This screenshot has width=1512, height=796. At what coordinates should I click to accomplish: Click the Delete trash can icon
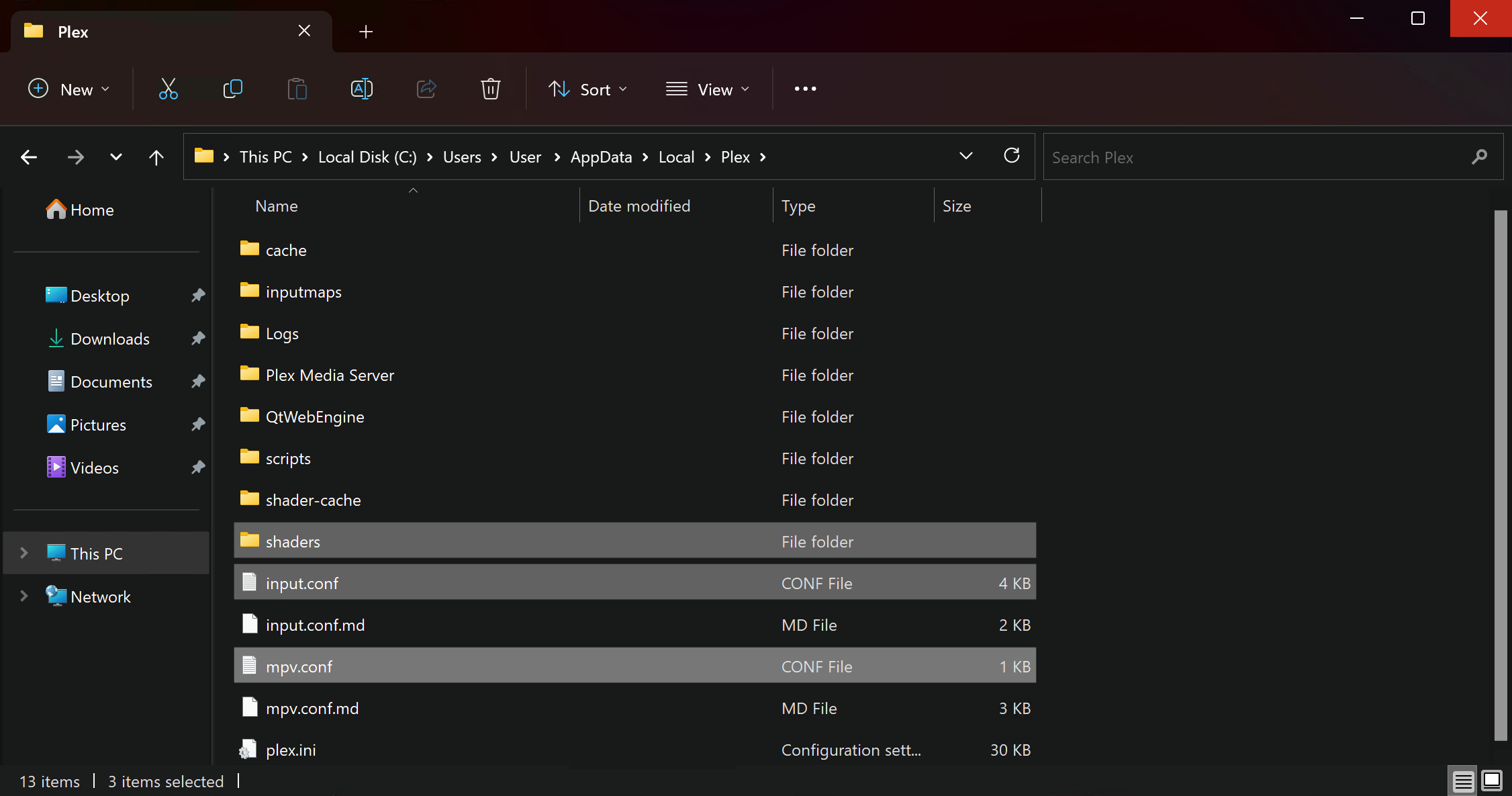(x=490, y=89)
